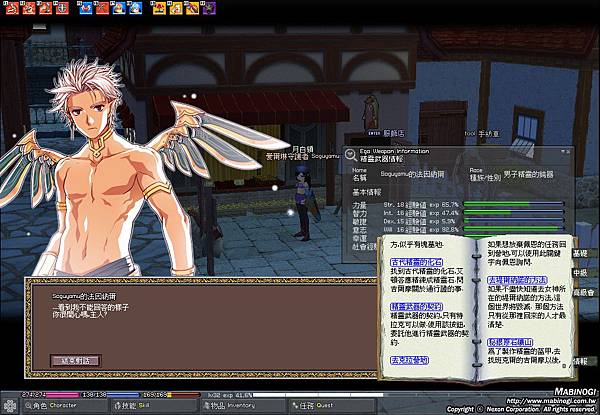The height and width of the screenshot is (415, 600).
Task: Click the ego weapon name next to 名稱
Action: (x=412, y=174)
